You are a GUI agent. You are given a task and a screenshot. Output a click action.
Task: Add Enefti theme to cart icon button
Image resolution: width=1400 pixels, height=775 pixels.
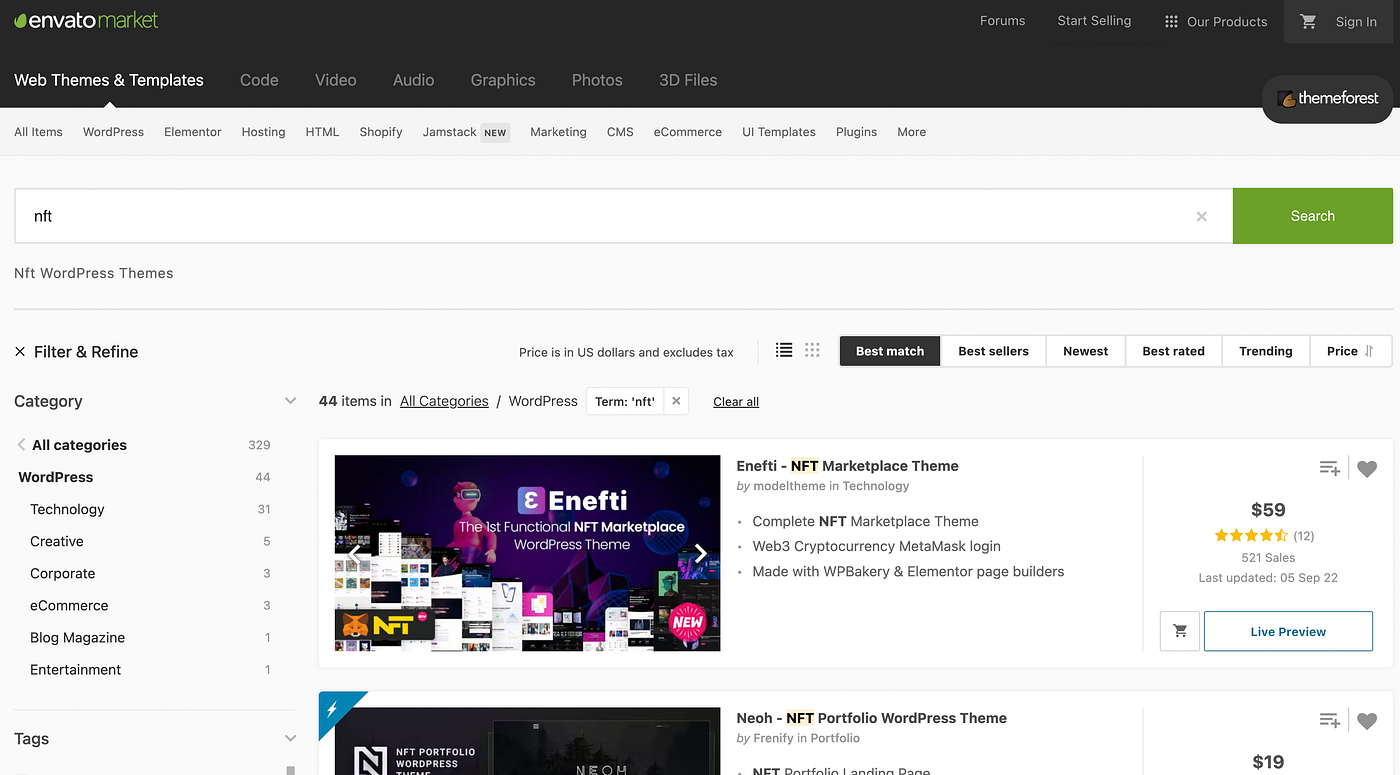(x=1180, y=632)
